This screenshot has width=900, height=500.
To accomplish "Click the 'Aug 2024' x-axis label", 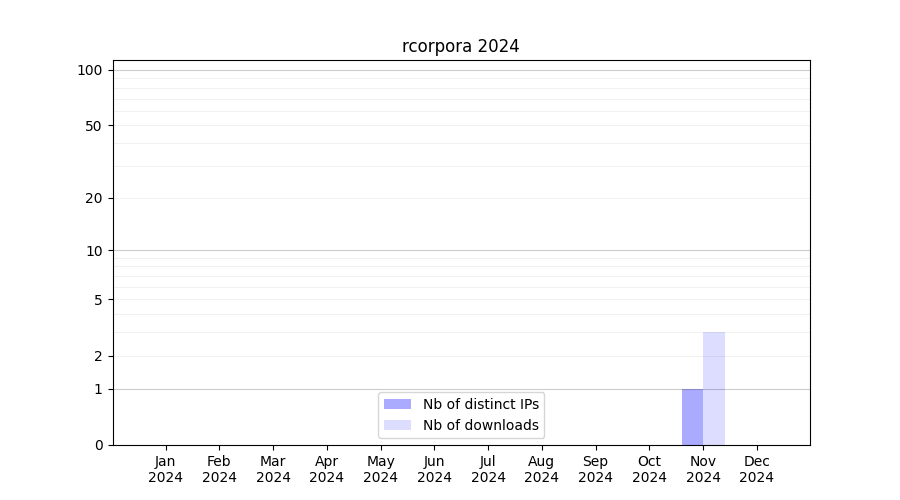I will click(x=542, y=469).
